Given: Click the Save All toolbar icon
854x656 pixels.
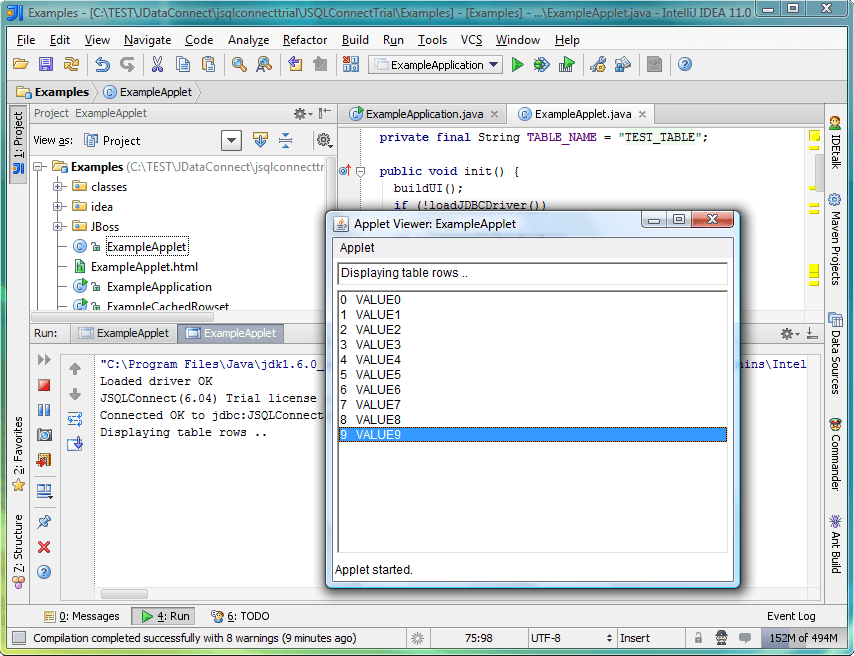Looking at the screenshot, I should 46,65.
